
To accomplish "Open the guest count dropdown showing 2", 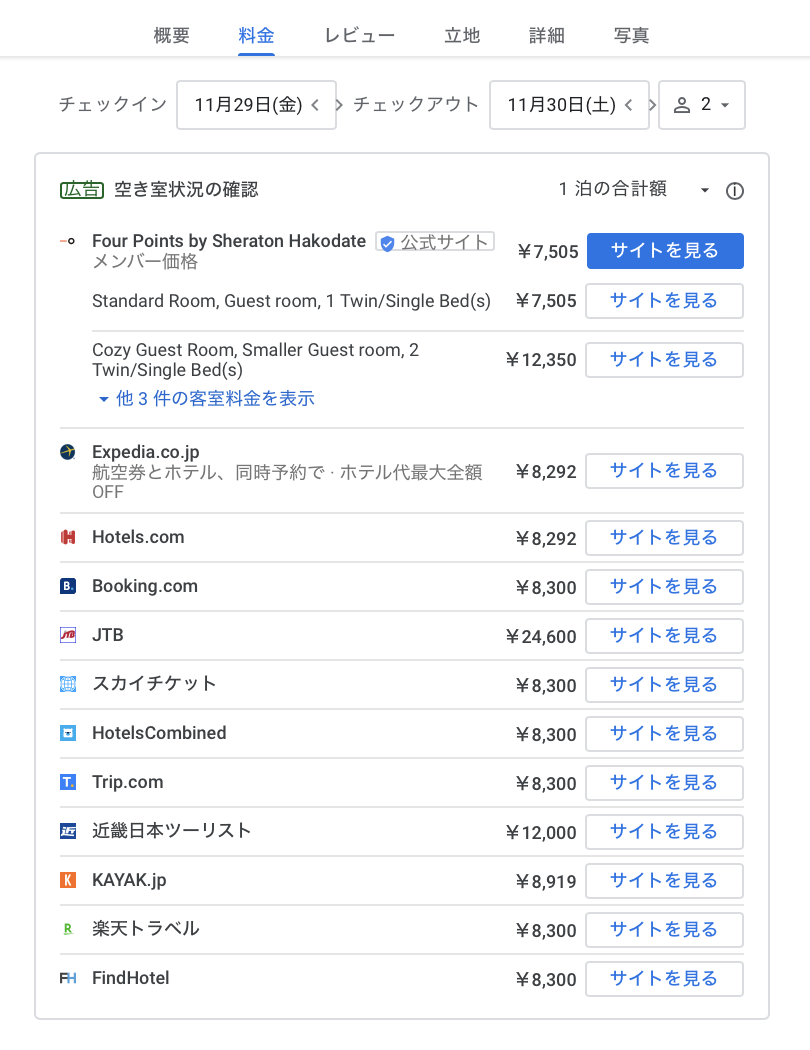I will (x=702, y=105).
